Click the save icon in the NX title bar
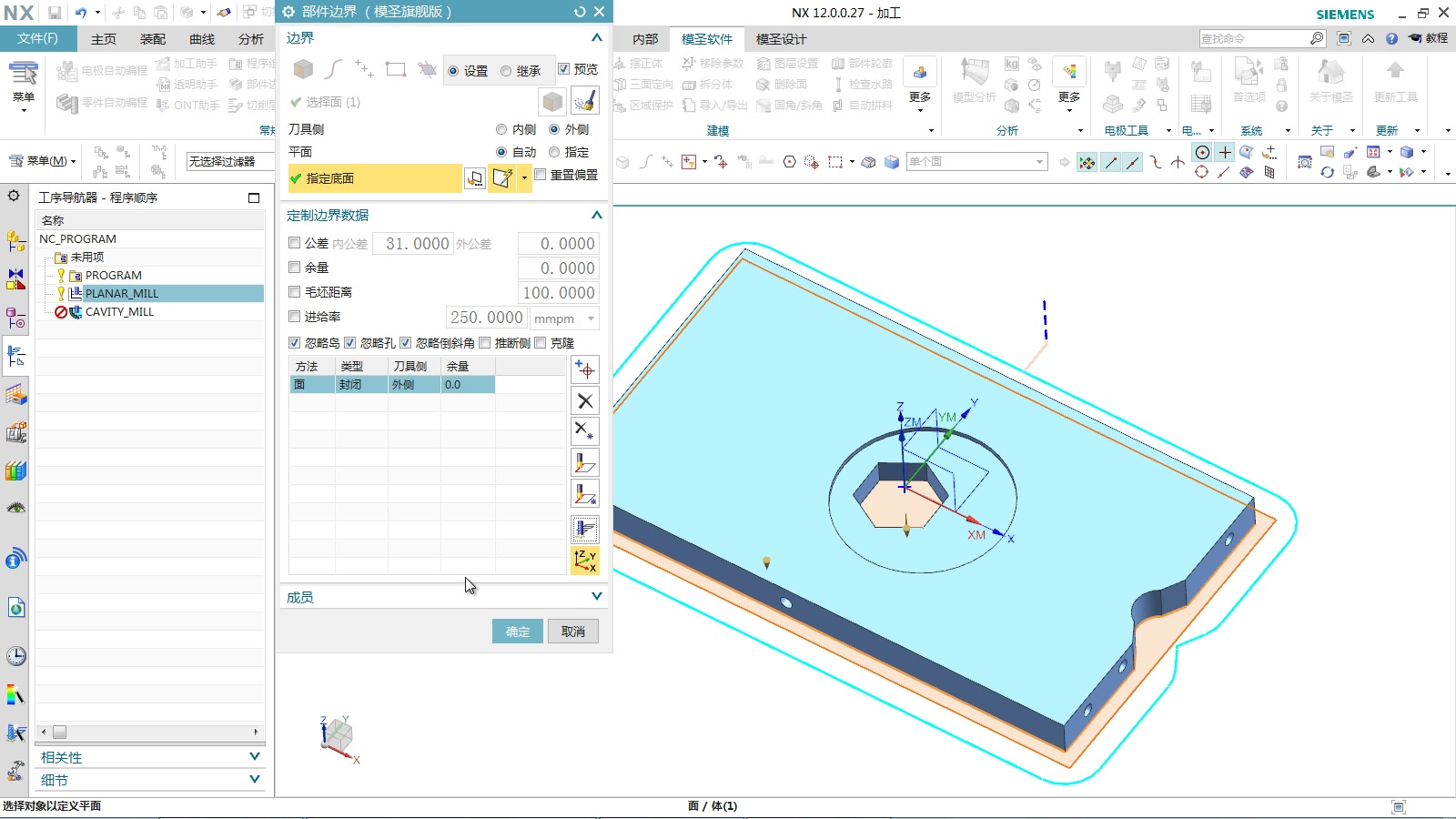1456x819 pixels. click(x=55, y=13)
